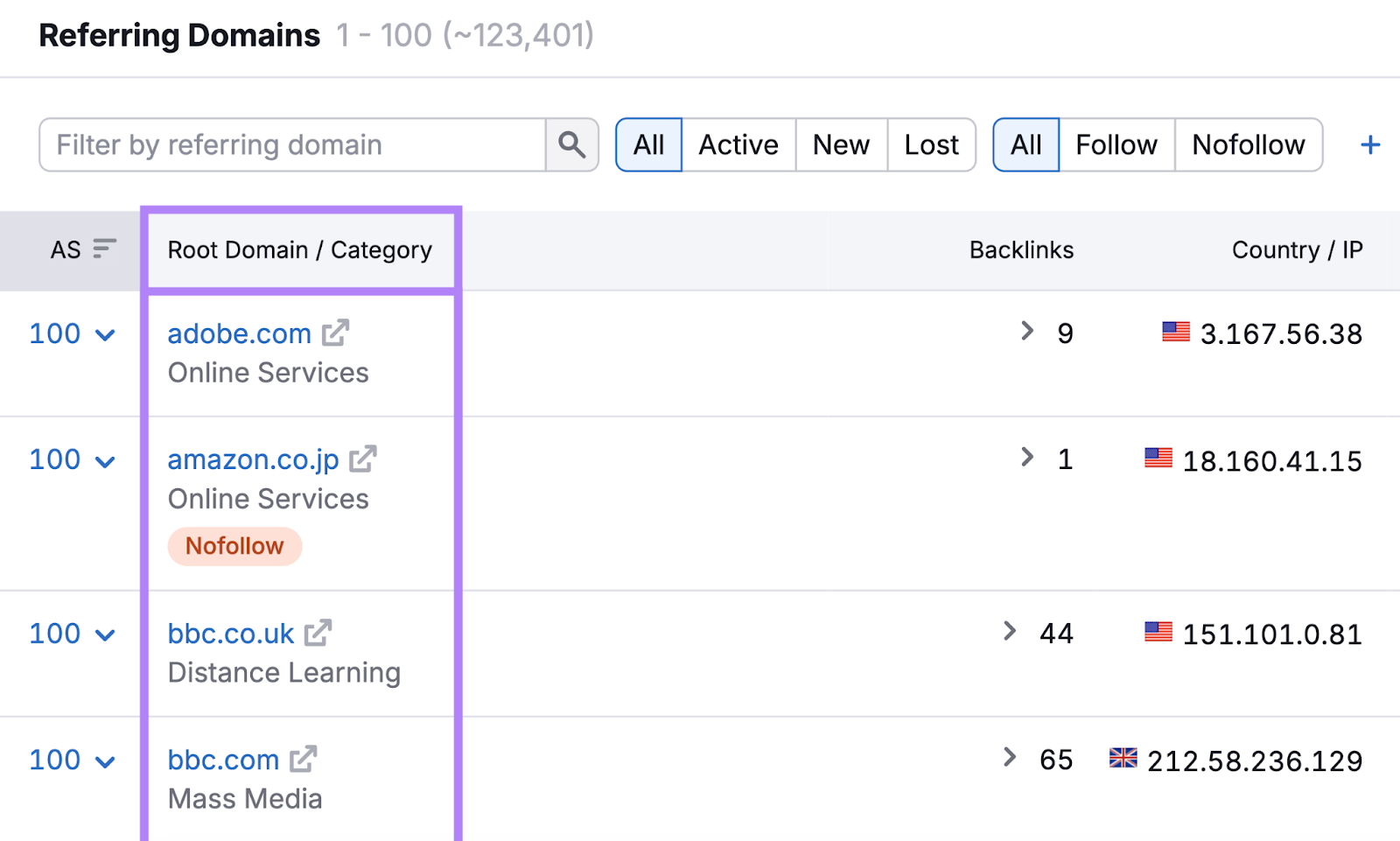The height and width of the screenshot is (841, 1400).
Task: Click Online Services under adobe.com
Action: click(x=268, y=373)
